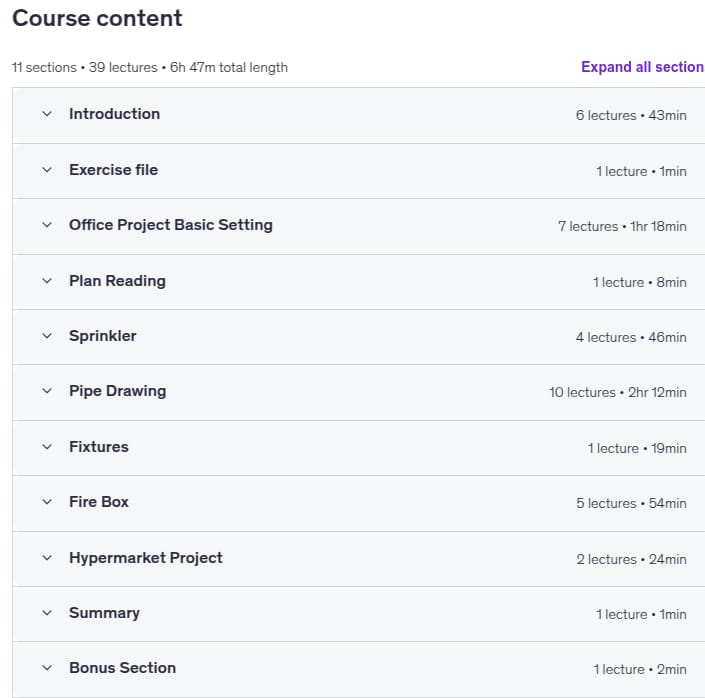Click Expand all sections link
This screenshot has width=705, height=698.
[x=643, y=67]
